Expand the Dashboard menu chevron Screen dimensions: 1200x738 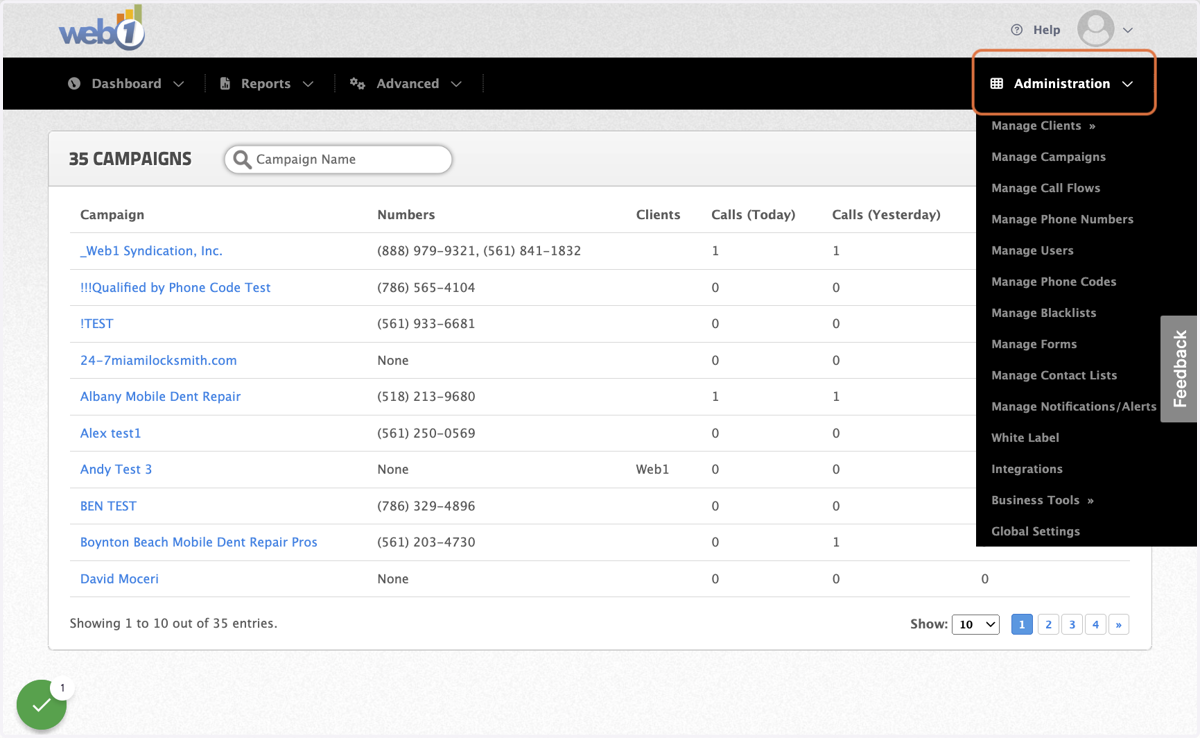tap(178, 84)
